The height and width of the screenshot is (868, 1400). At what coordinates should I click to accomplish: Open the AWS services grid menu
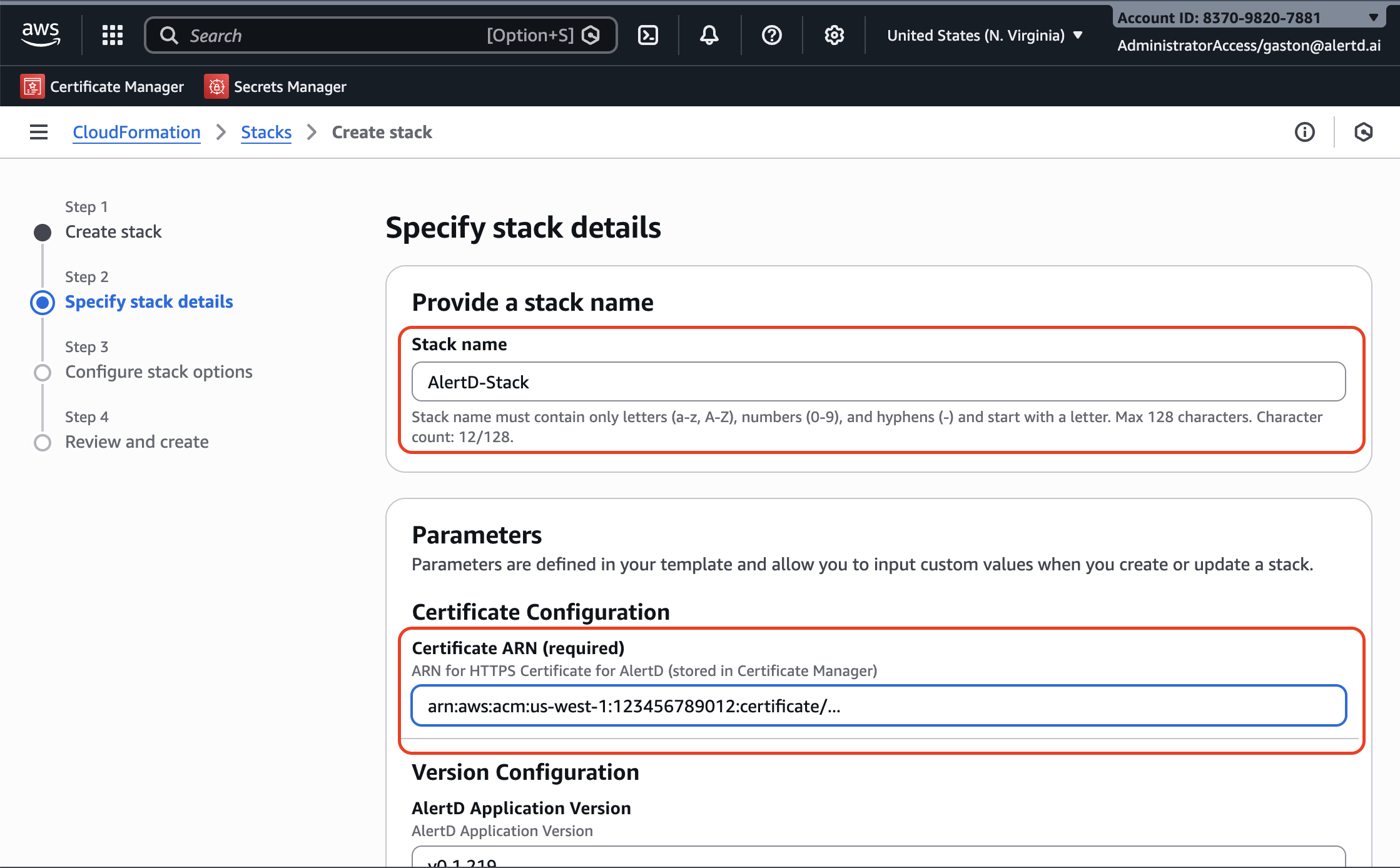113,35
